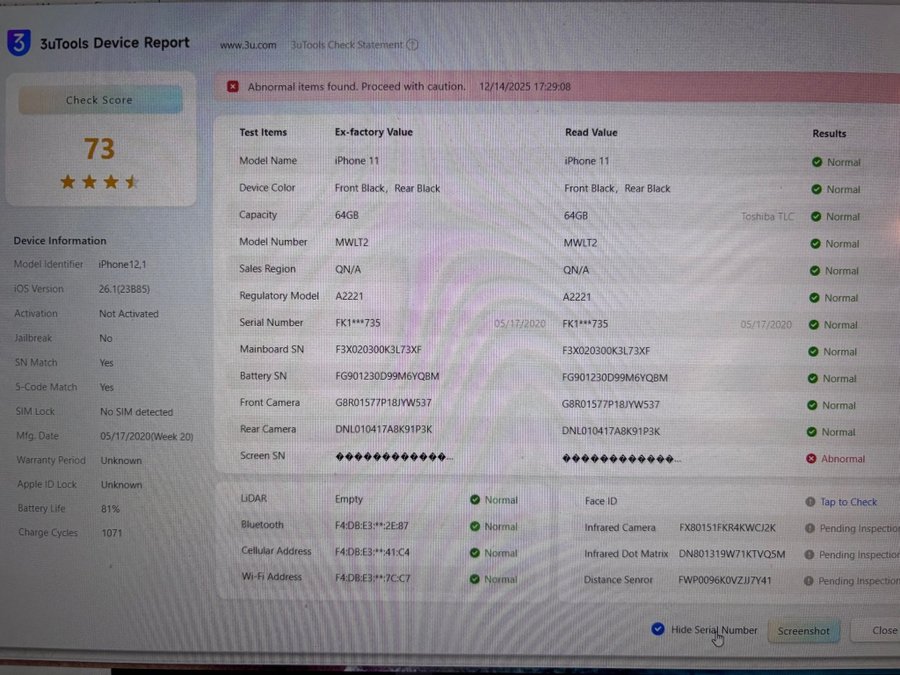Click the Tap to Check icon for Face ID
Image resolution: width=900 pixels, height=675 pixels.
click(810, 502)
